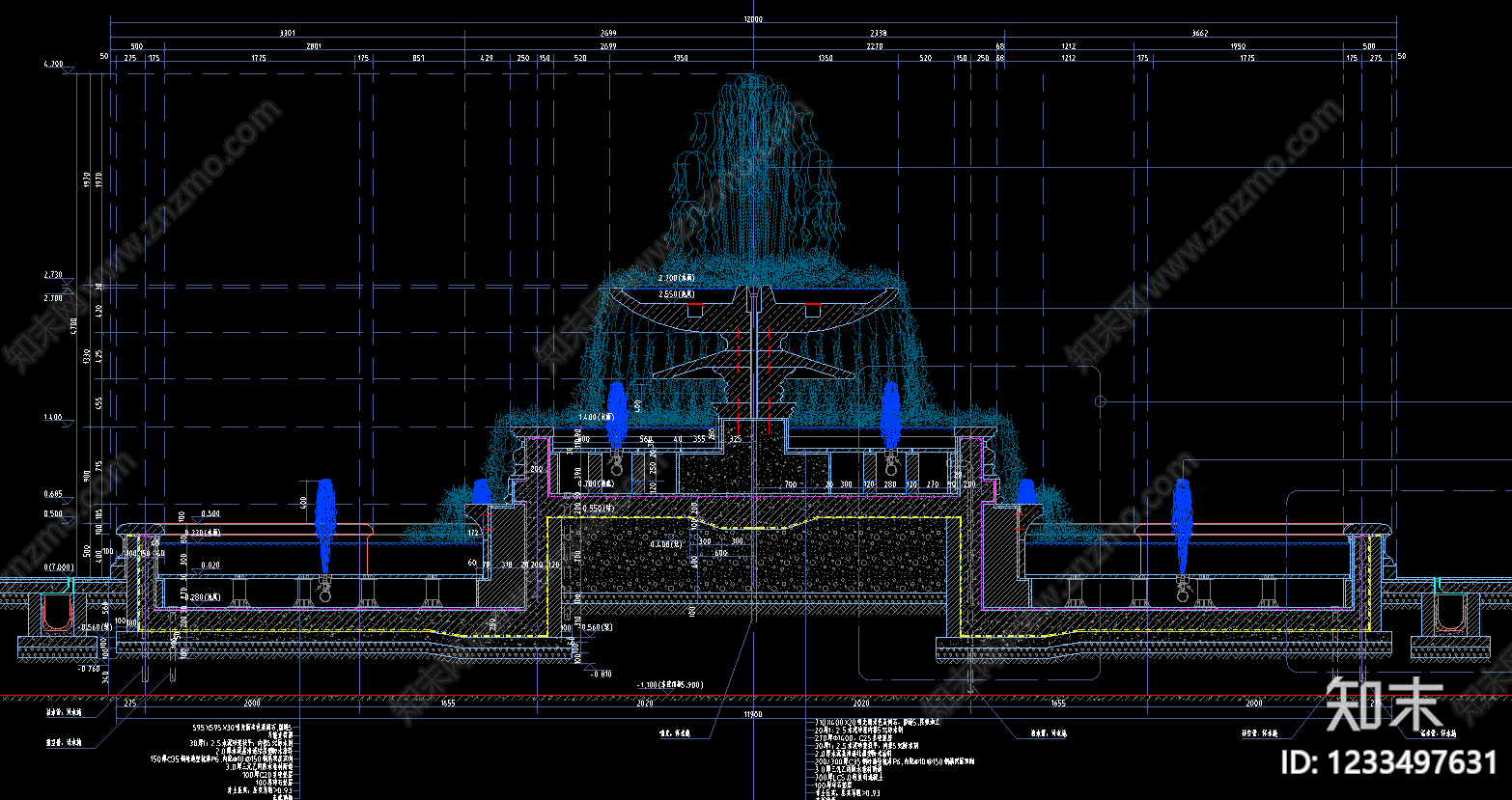The width and height of the screenshot is (1512, 800).
Task: Click the elevation label "-0.760"
Action: (89, 668)
